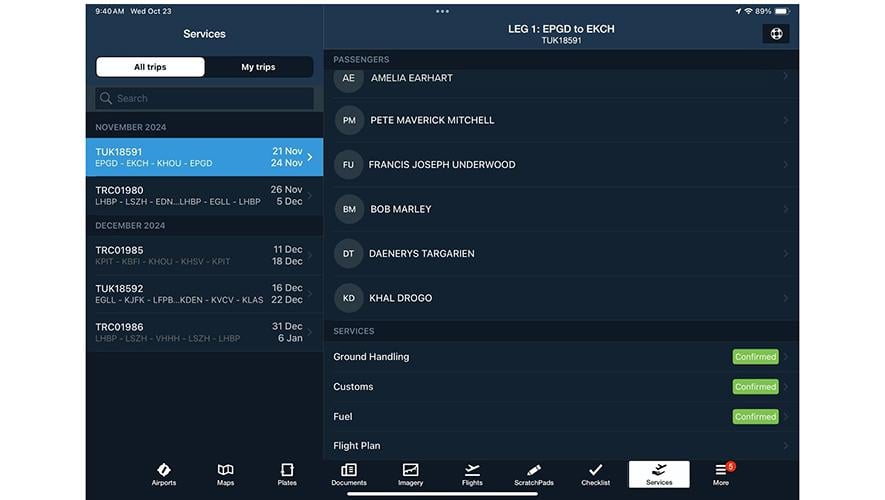Open the Customs service row
The image size is (885, 500).
(x=562, y=387)
